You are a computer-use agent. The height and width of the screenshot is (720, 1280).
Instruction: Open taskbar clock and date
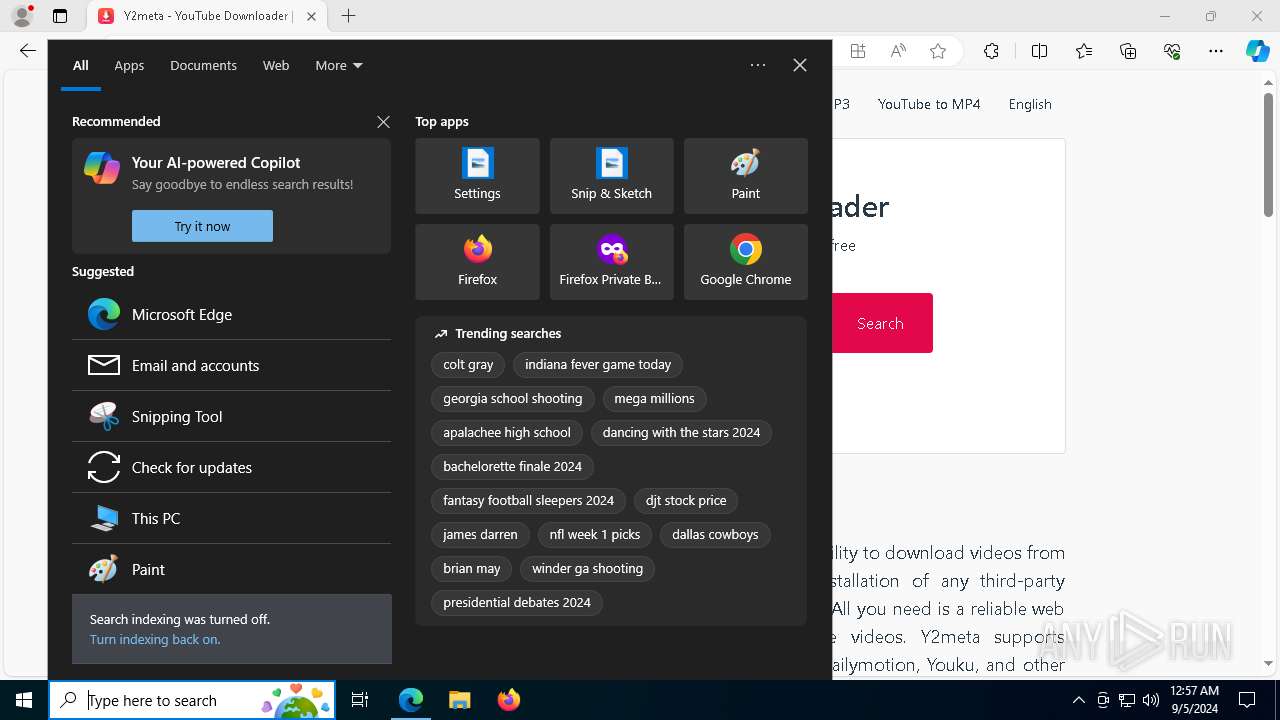point(1194,700)
